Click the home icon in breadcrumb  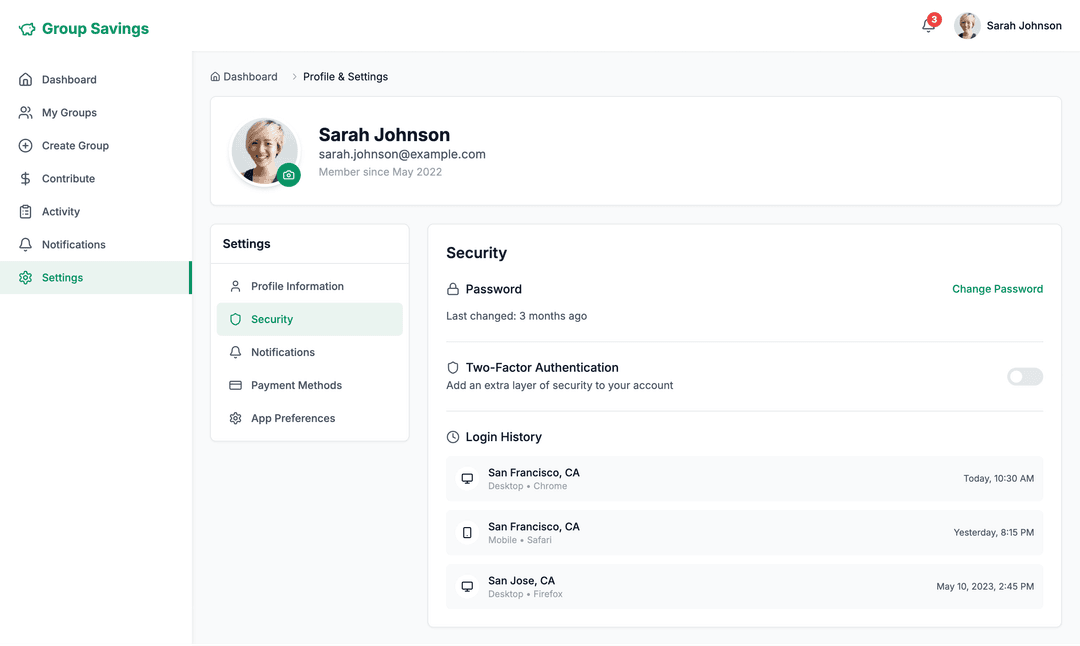tap(215, 77)
